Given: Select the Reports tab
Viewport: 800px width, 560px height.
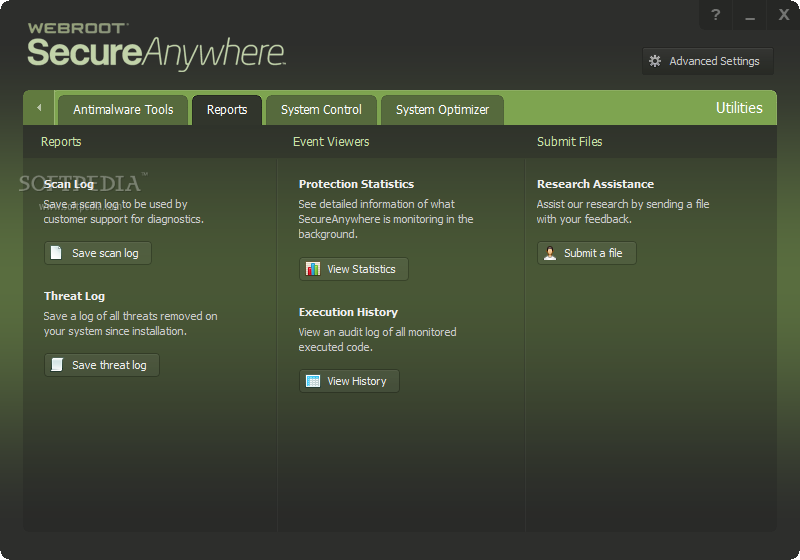Looking at the screenshot, I should (x=227, y=110).
